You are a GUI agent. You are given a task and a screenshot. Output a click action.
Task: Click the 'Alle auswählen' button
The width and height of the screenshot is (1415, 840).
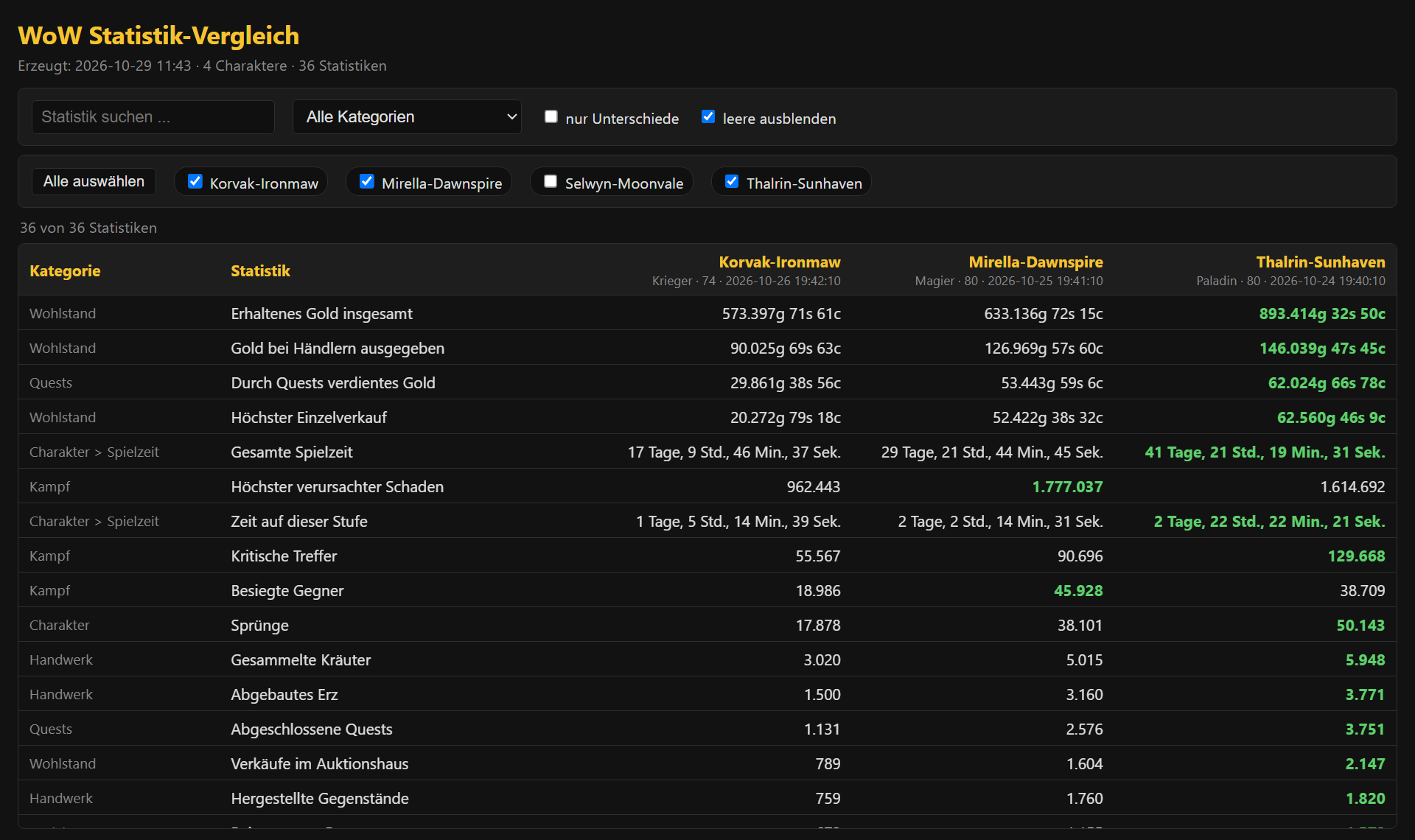[94, 181]
